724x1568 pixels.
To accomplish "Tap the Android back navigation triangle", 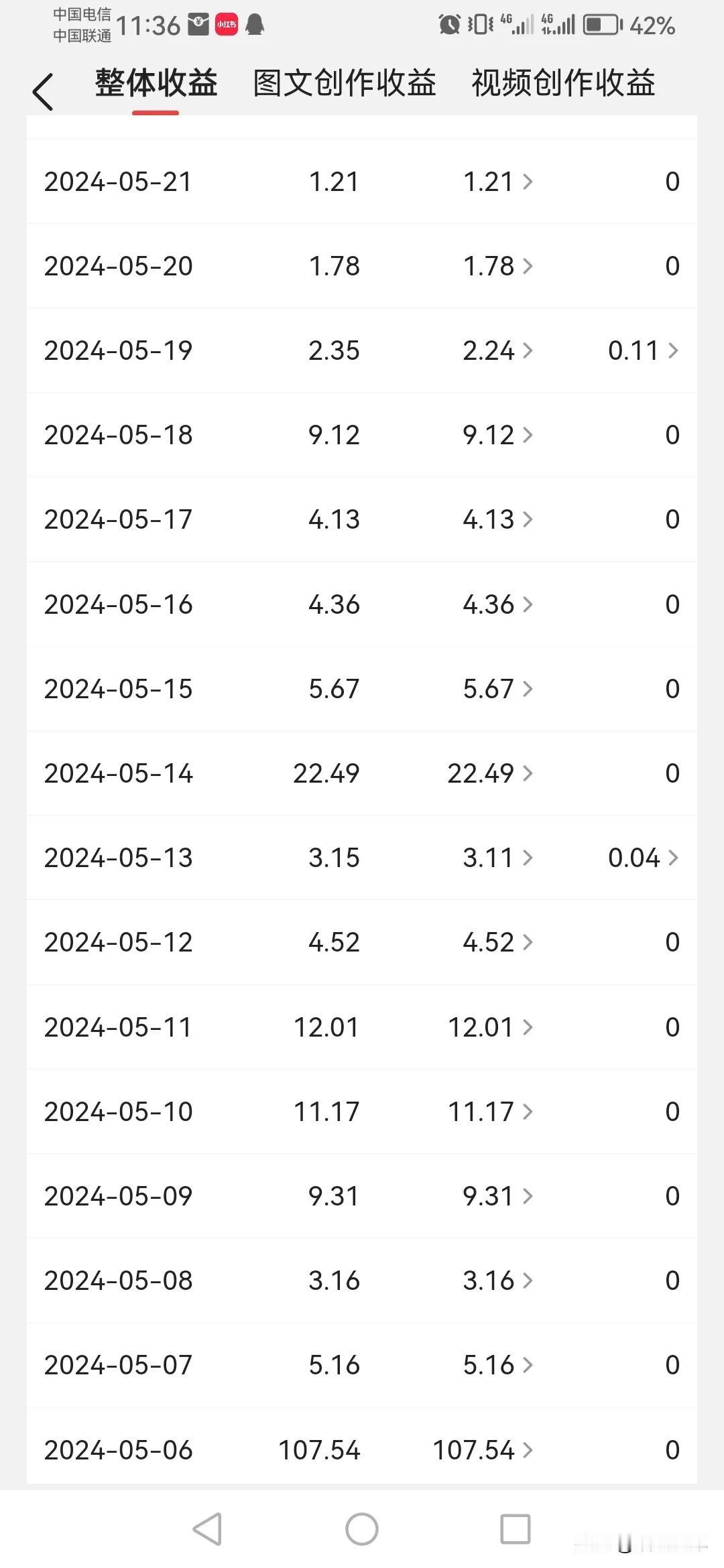I will pyautogui.click(x=207, y=1529).
